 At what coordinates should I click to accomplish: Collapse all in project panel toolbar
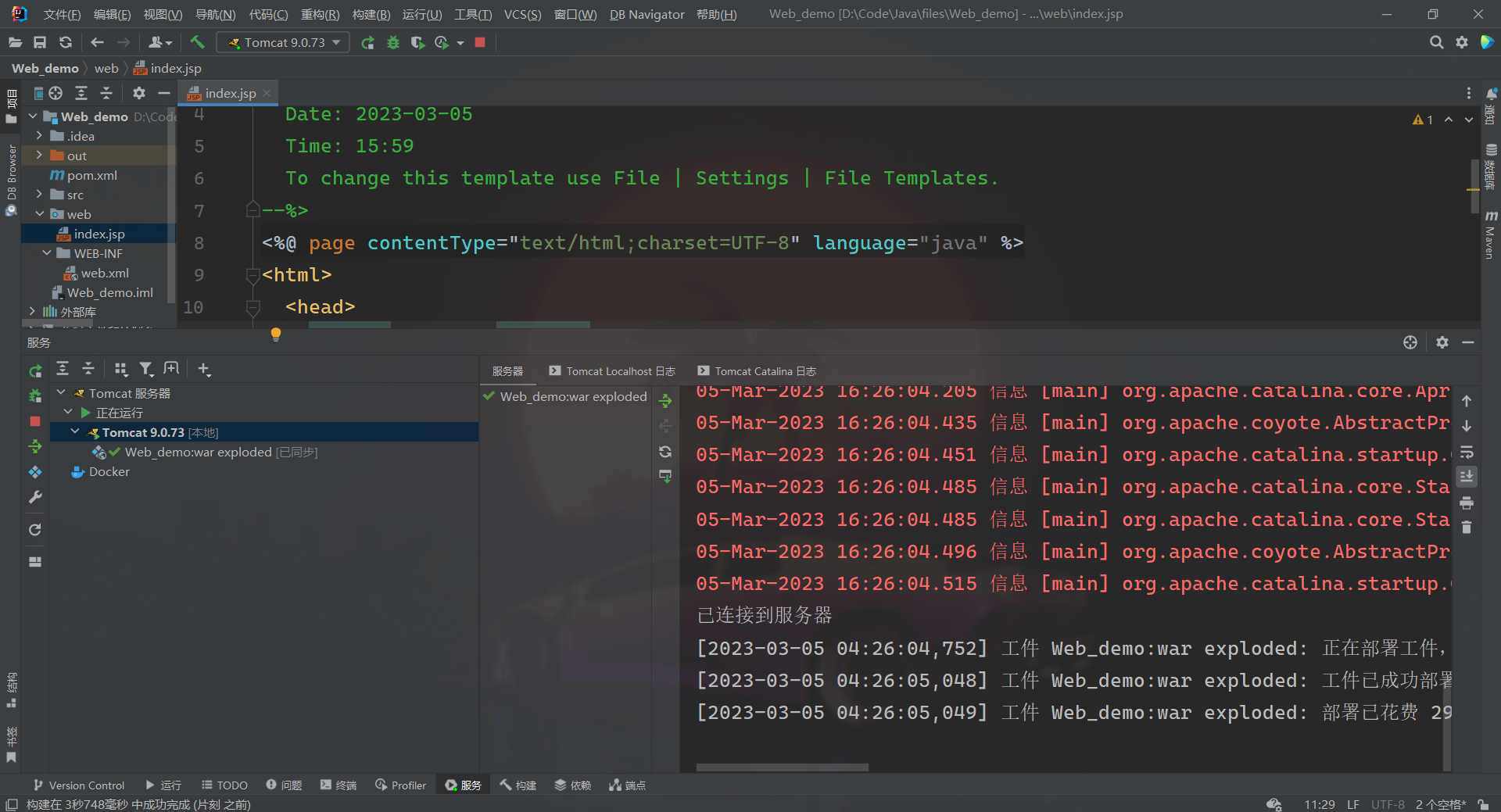coord(106,93)
